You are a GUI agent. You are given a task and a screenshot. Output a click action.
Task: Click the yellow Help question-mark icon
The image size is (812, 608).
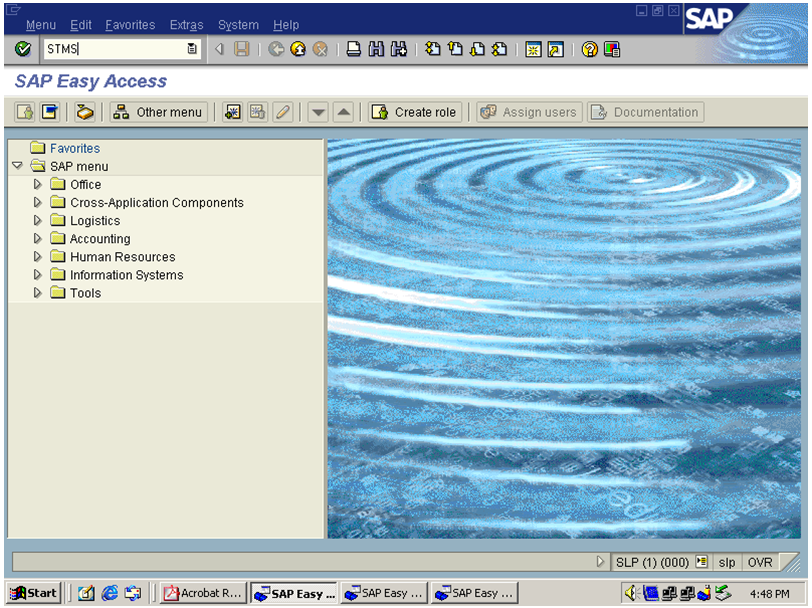coord(589,49)
